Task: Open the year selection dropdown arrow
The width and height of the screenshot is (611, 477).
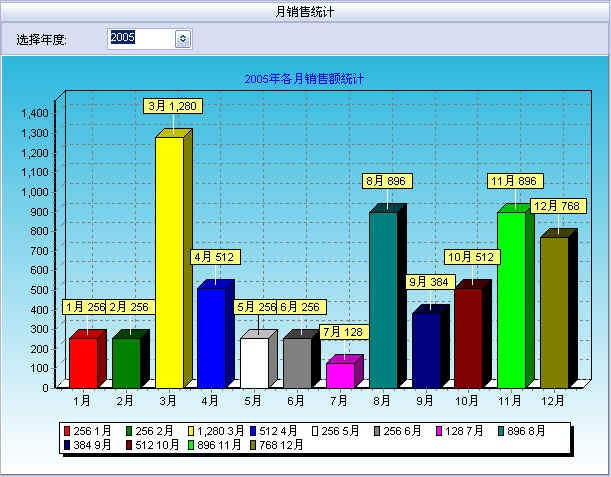Action: [182, 38]
